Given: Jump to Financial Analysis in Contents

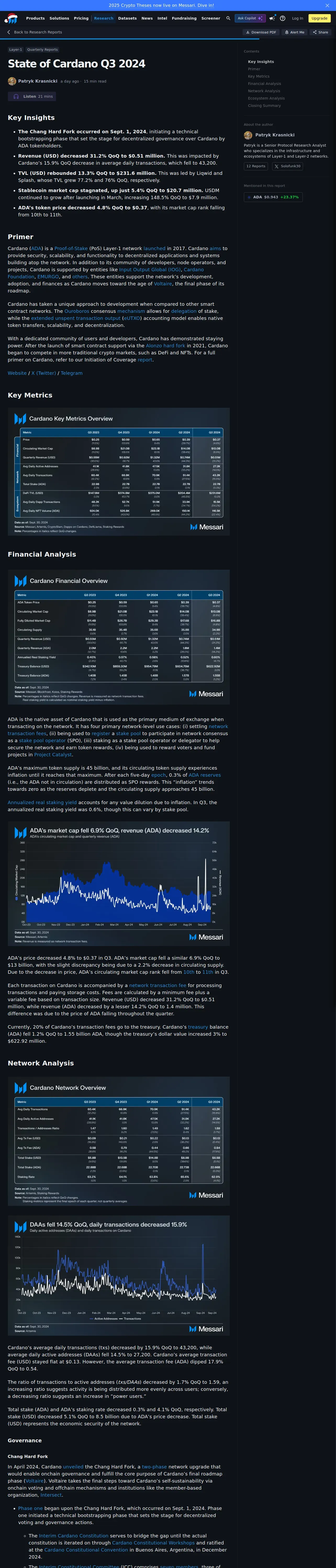Looking at the screenshot, I should [265, 83].
